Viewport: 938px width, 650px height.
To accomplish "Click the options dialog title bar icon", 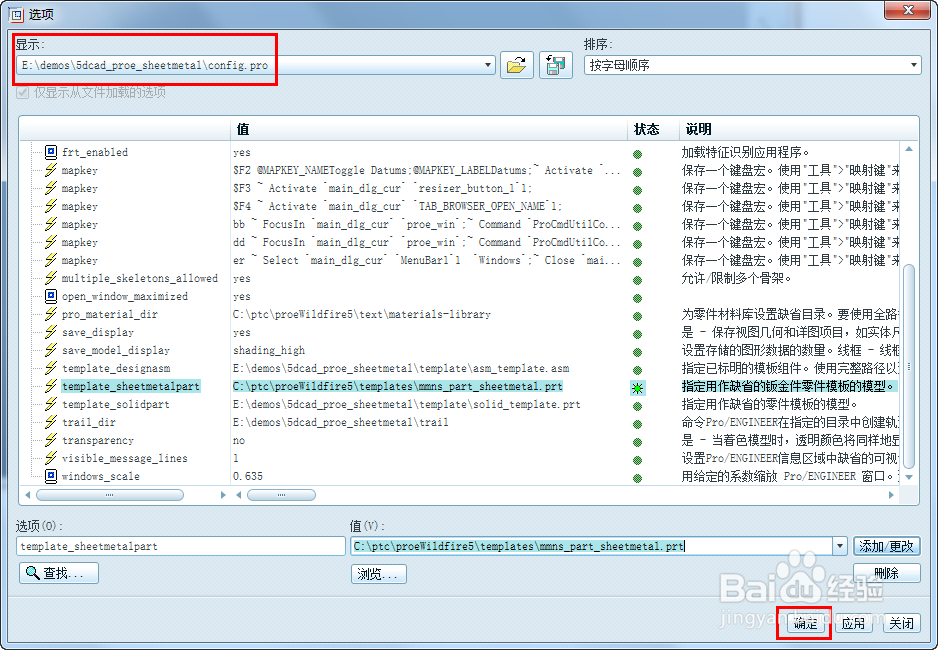I will [x=17, y=14].
